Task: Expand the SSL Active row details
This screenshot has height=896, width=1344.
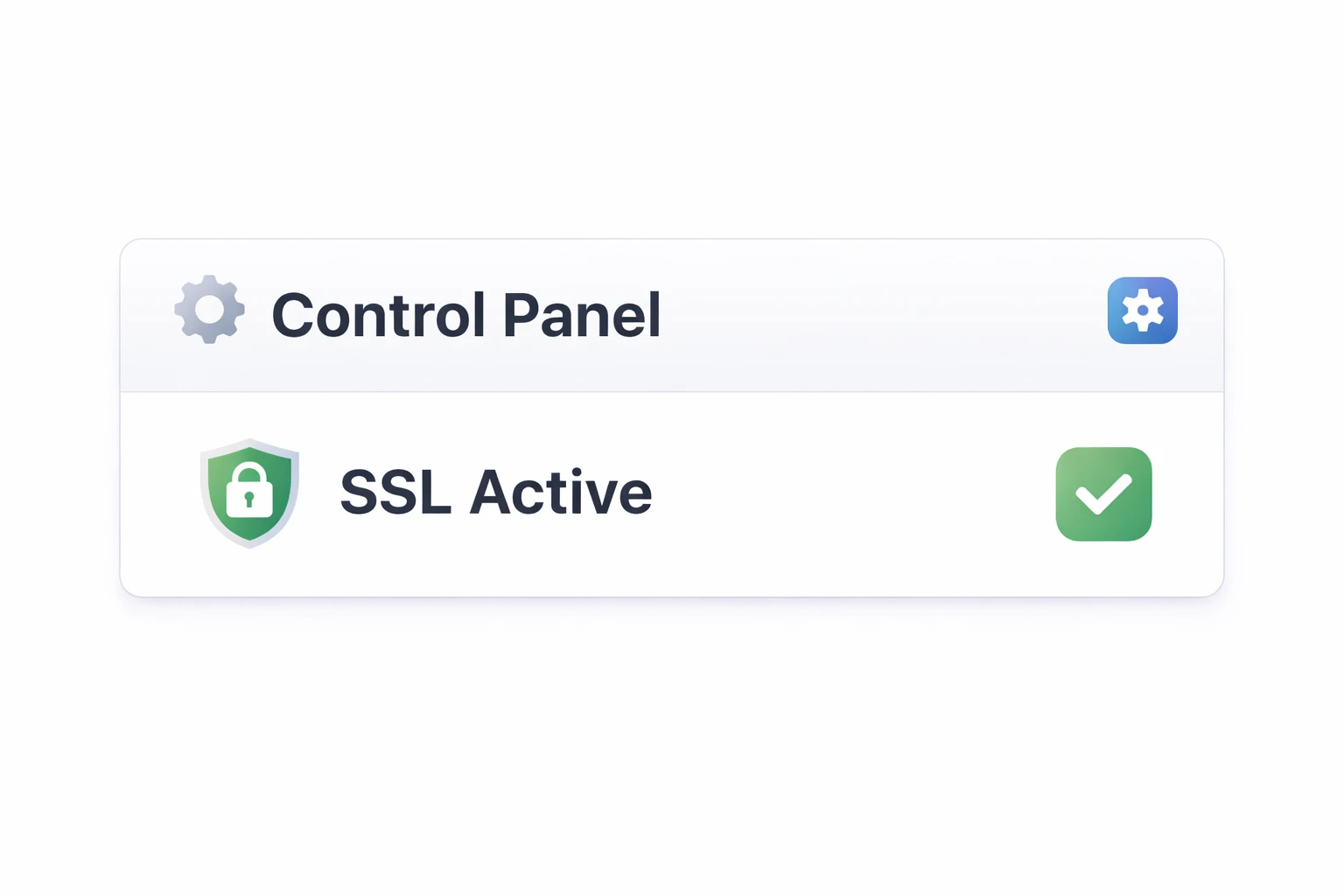Action: [x=831, y=494]
